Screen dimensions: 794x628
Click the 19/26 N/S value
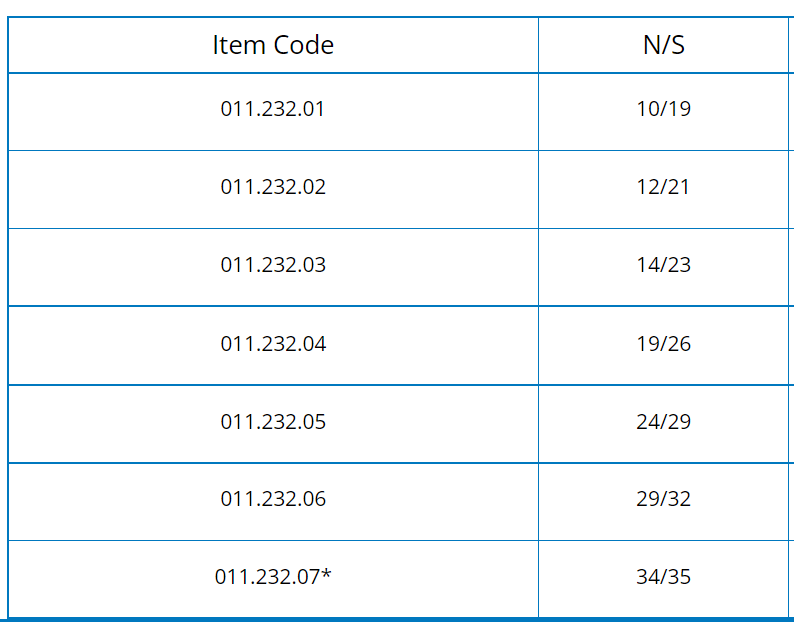click(x=663, y=344)
